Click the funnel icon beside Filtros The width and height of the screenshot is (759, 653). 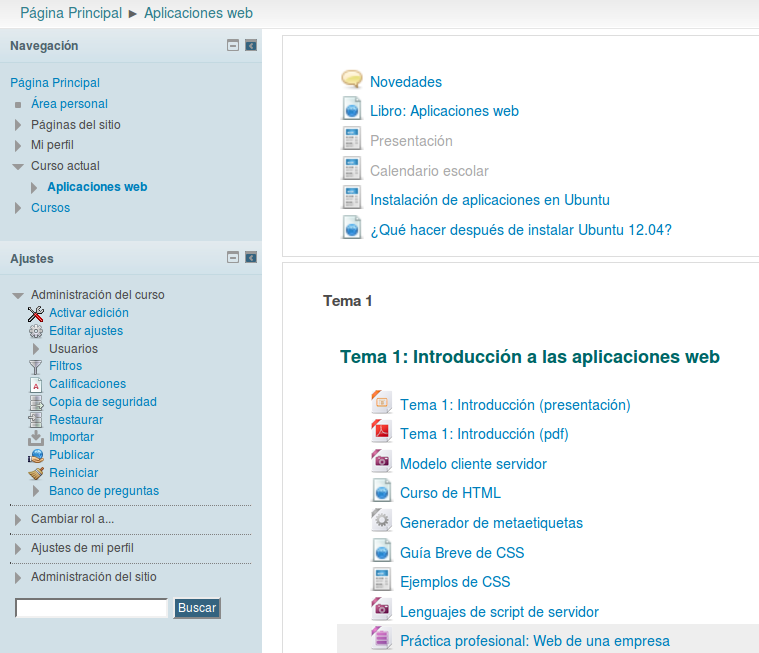pyautogui.click(x=36, y=367)
